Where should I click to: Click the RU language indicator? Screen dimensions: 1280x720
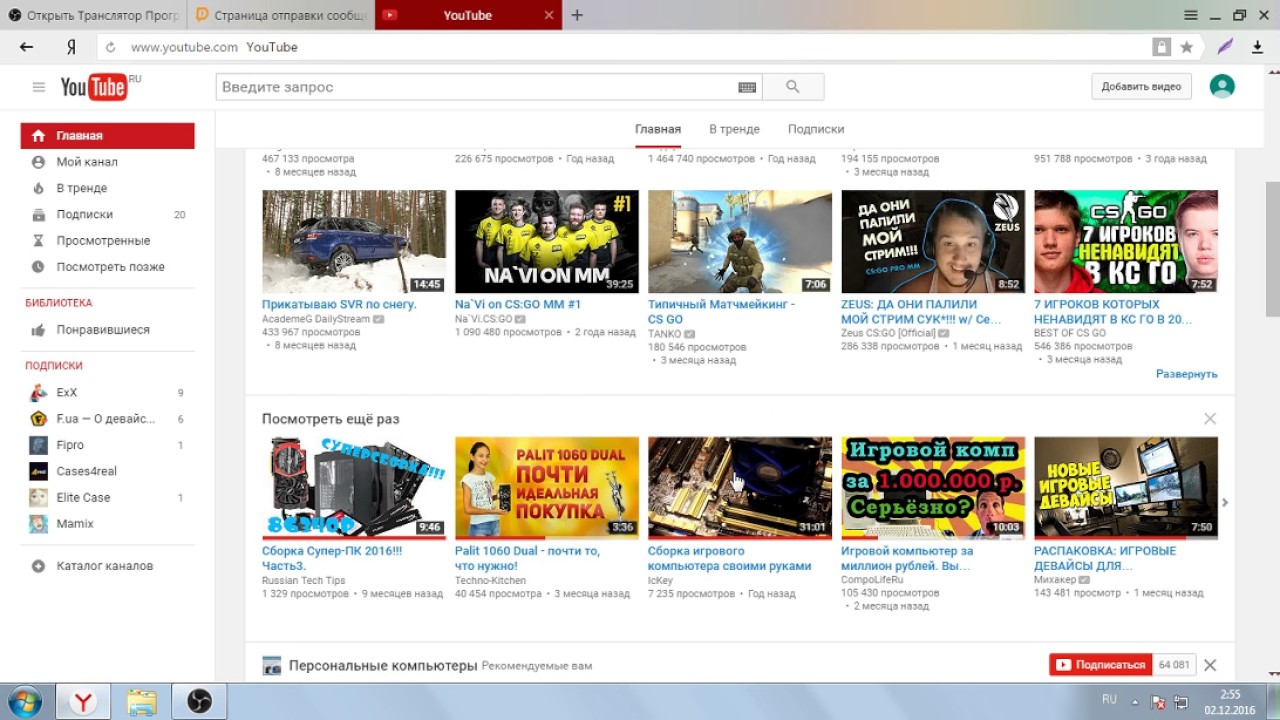pos(1109,699)
